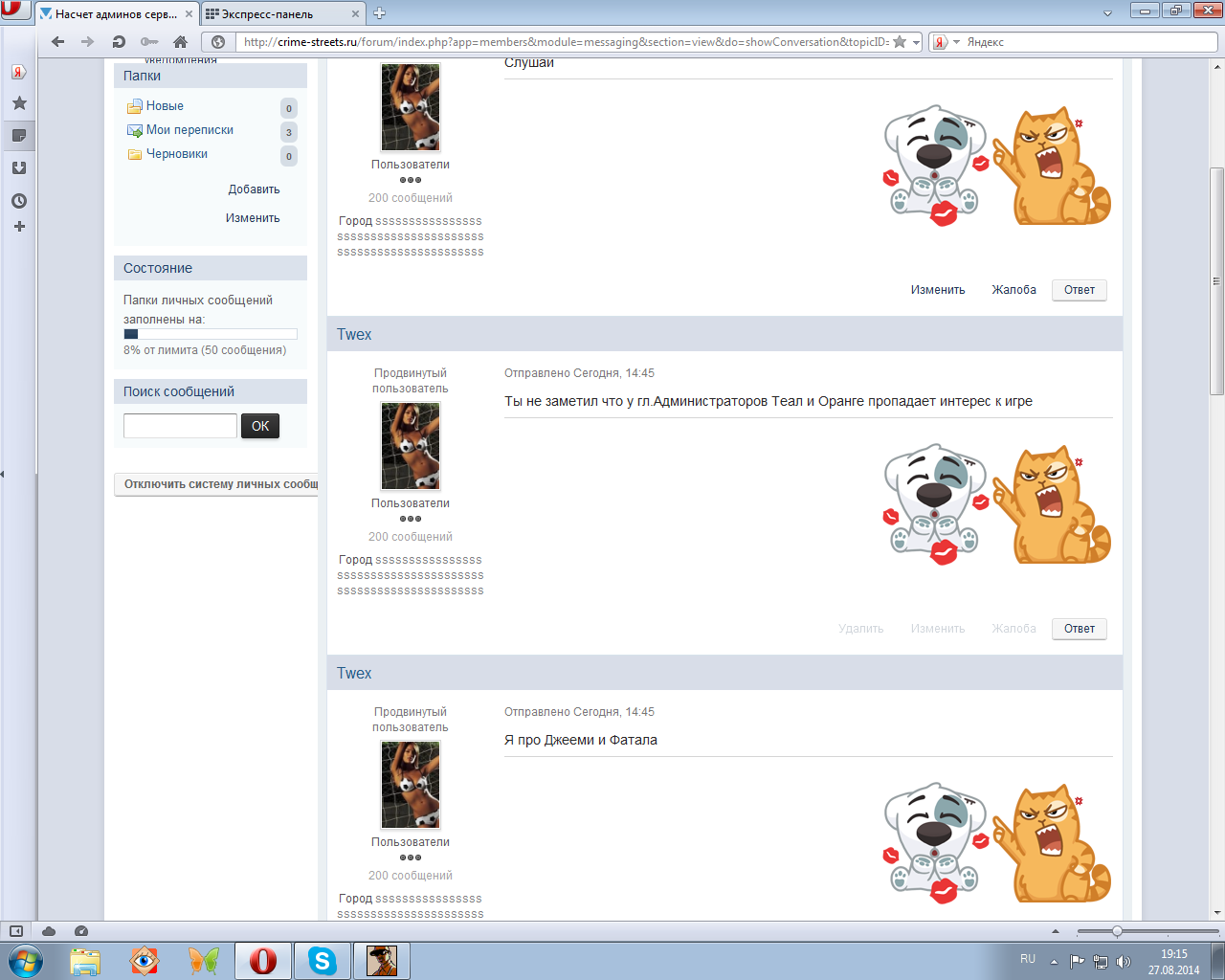This screenshot has height=980, width=1225.
Task: Click Изменить on the 'Слушай' message
Action: [938, 290]
